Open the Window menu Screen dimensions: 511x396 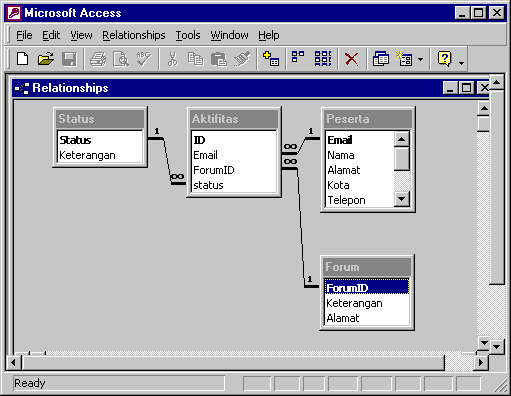click(x=229, y=35)
